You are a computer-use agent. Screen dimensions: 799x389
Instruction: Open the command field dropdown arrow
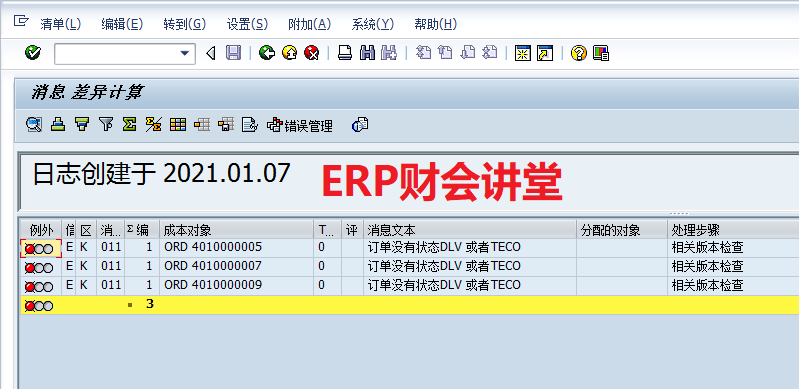pos(185,53)
